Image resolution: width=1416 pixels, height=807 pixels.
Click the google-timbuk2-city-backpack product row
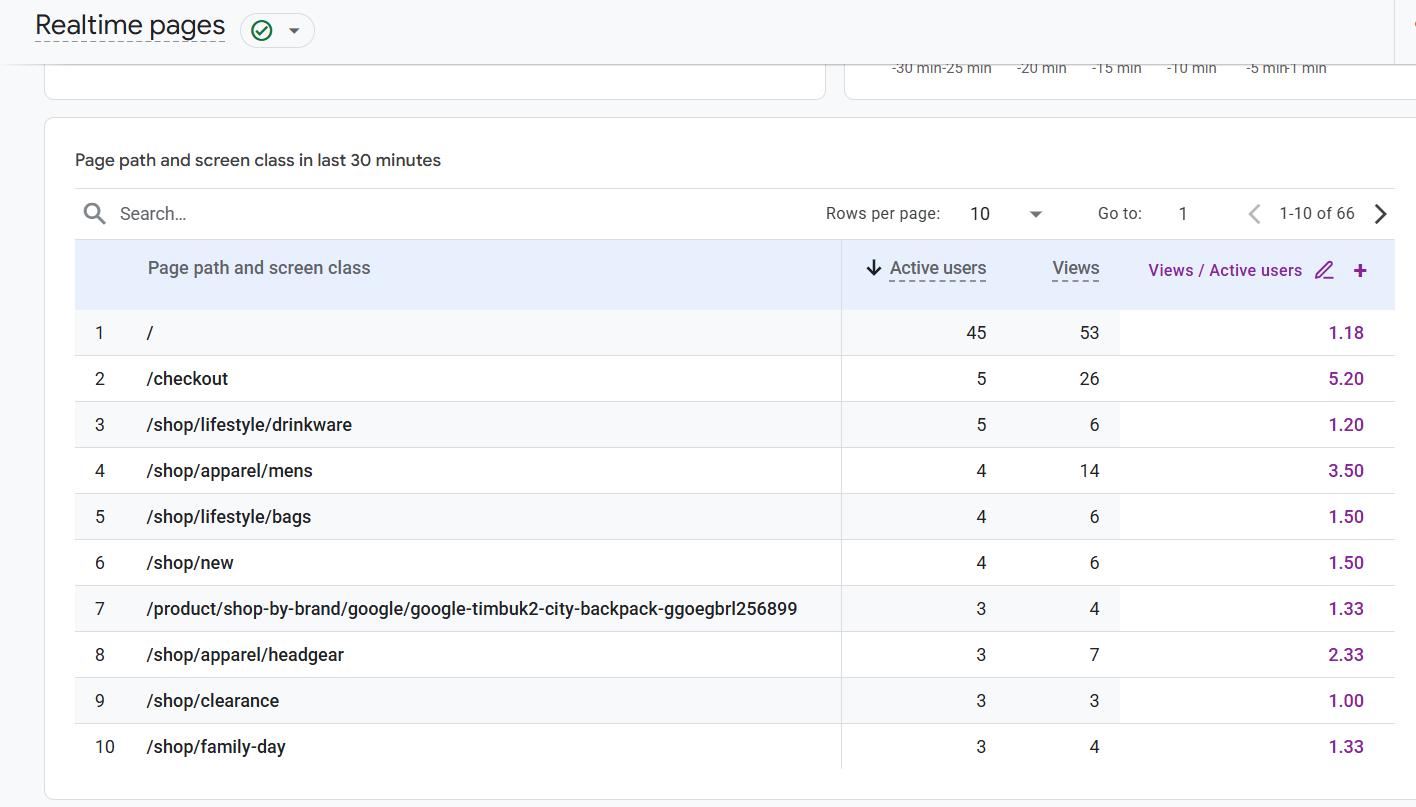coord(735,609)
